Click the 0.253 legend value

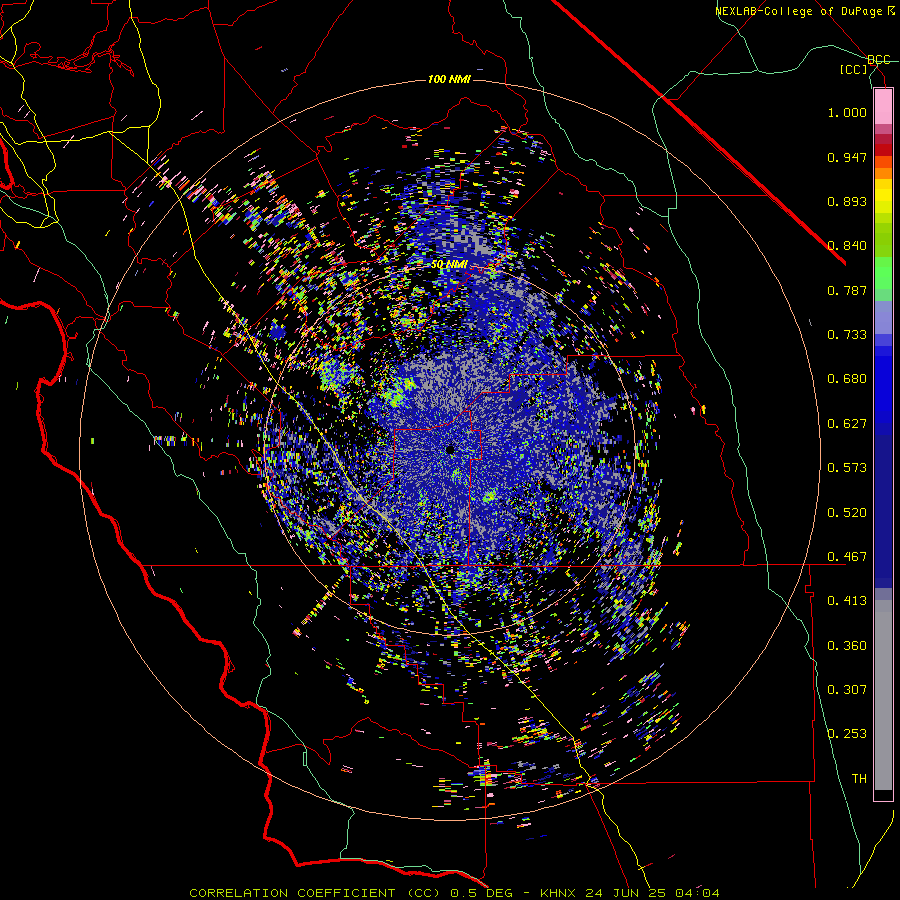(847, 734)
